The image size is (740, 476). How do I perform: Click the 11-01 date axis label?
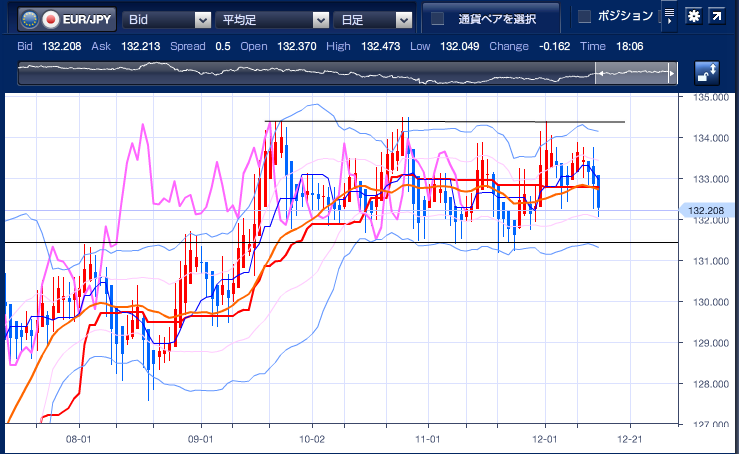click(428, 439)
